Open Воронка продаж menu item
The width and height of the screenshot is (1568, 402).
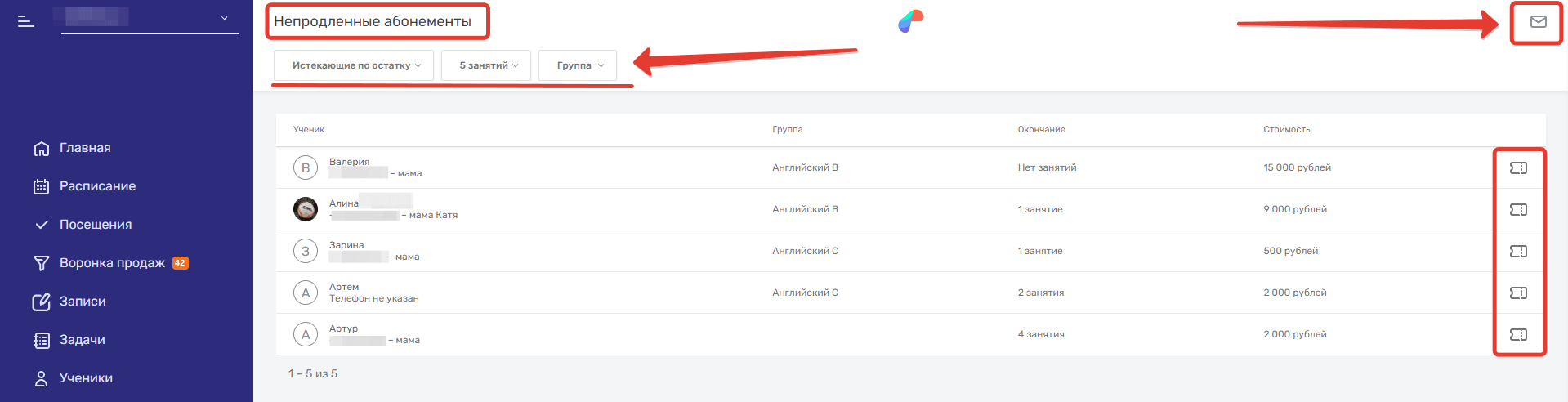pos(112,263)
